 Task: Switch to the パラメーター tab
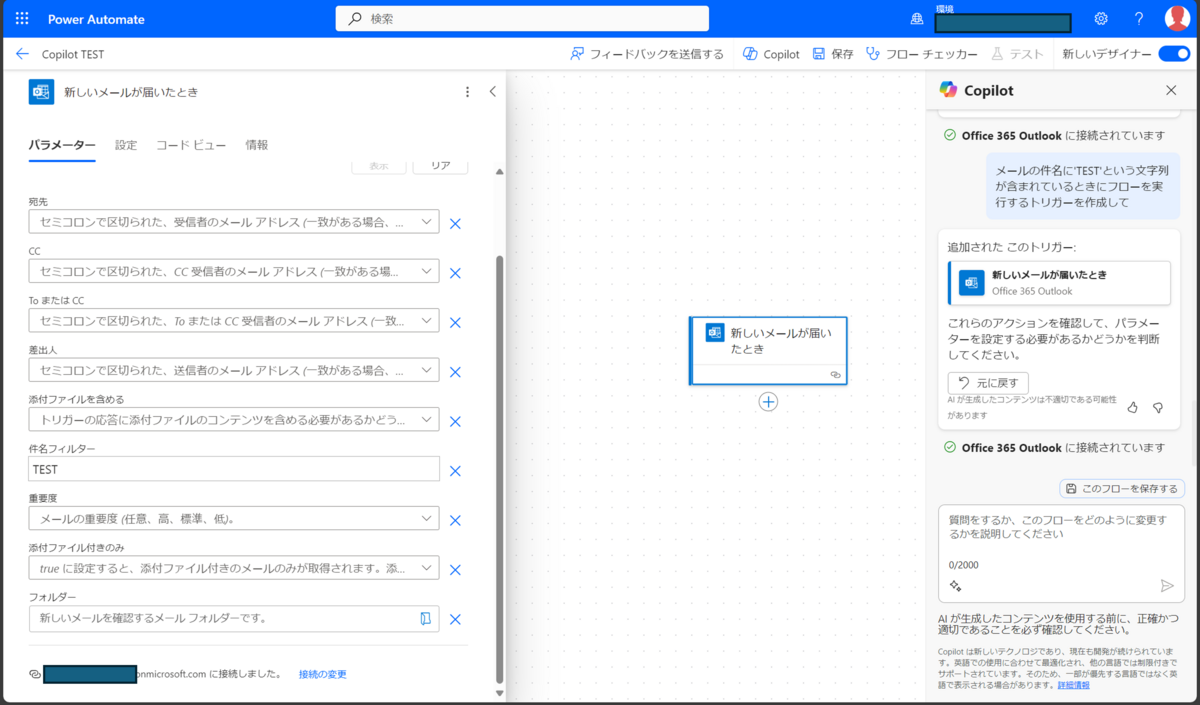click(62, 145)
